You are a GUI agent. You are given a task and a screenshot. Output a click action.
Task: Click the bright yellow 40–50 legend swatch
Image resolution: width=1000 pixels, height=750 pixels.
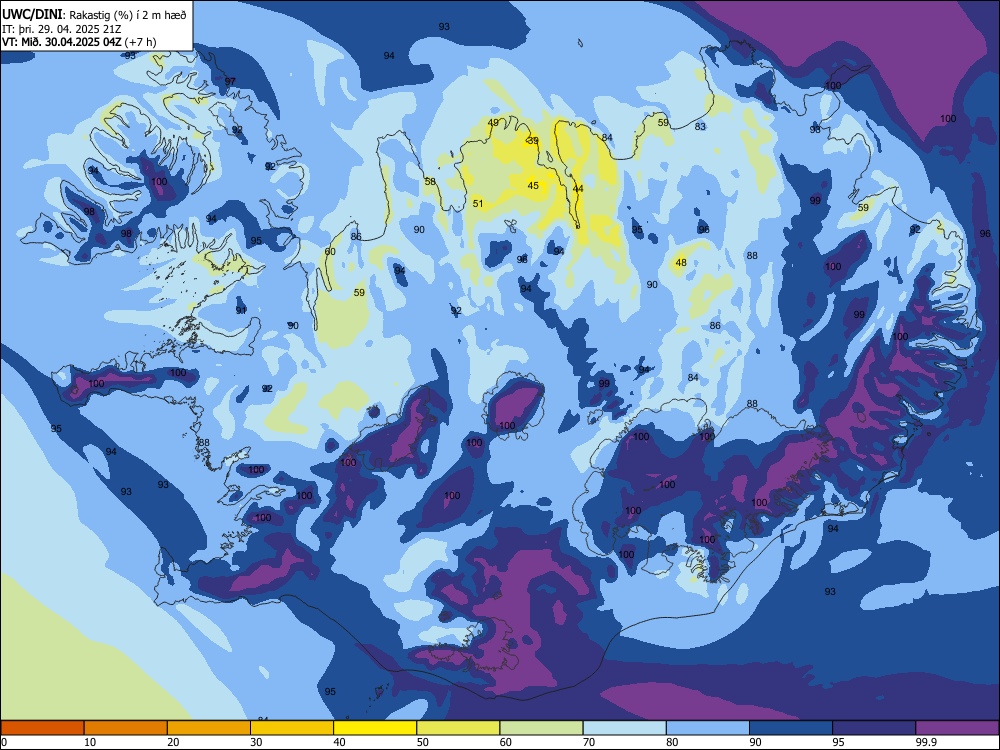[375, 728]
